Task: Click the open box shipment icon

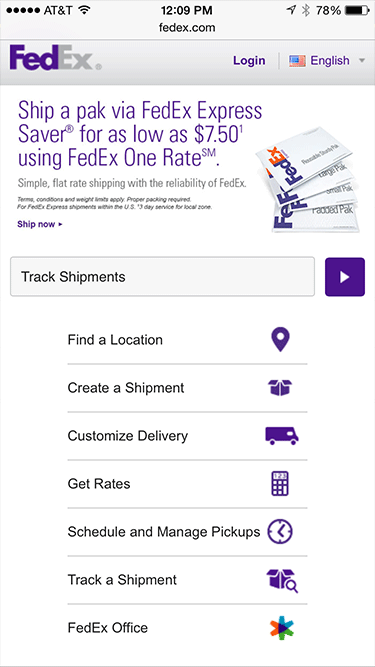Action: tap(280, 388)
